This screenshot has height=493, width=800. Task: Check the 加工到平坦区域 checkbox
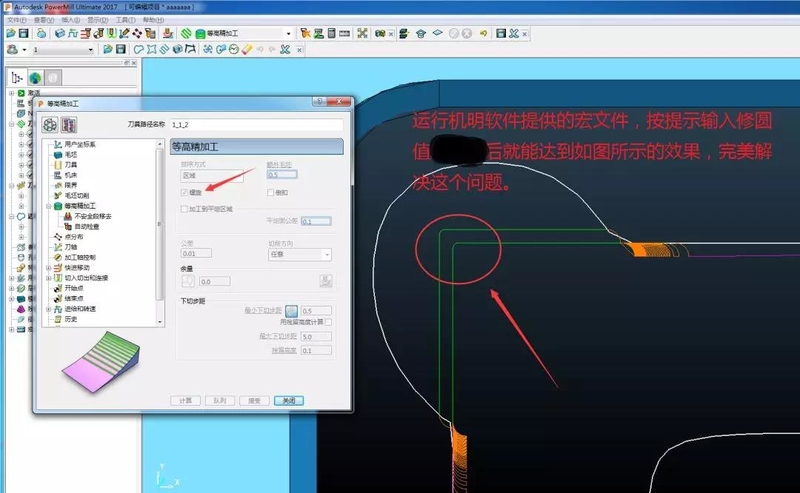pyautogui.click(x=183, y=209)
